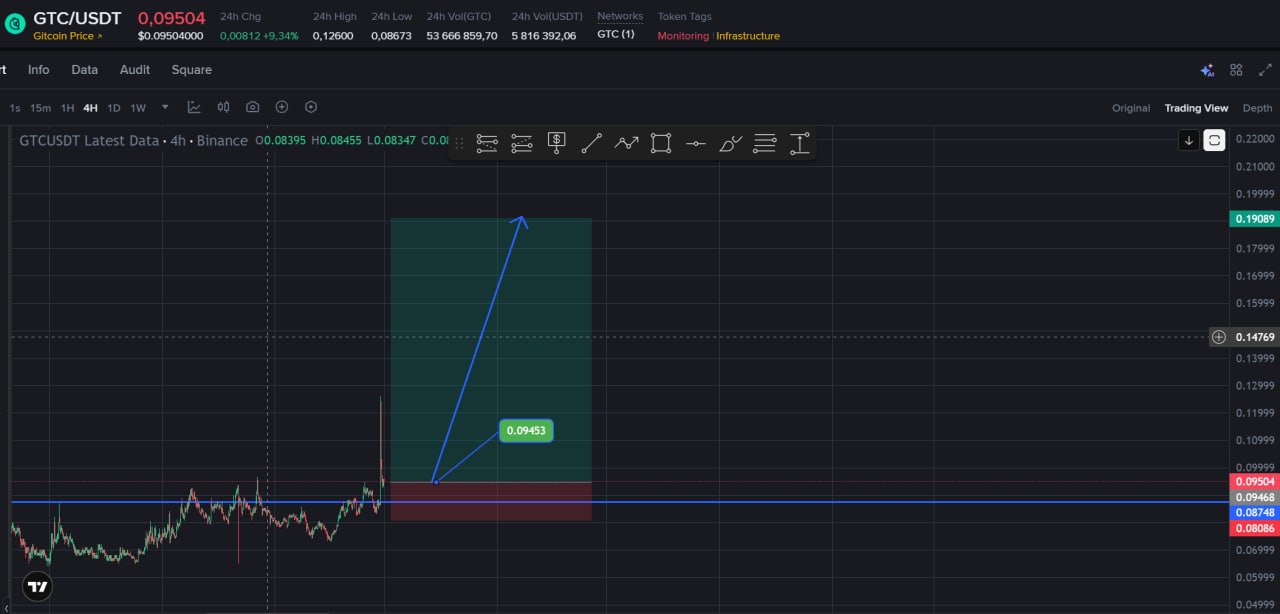Open the Info tab
This screenshot has height=614, width=1280.
click(38, 70)
